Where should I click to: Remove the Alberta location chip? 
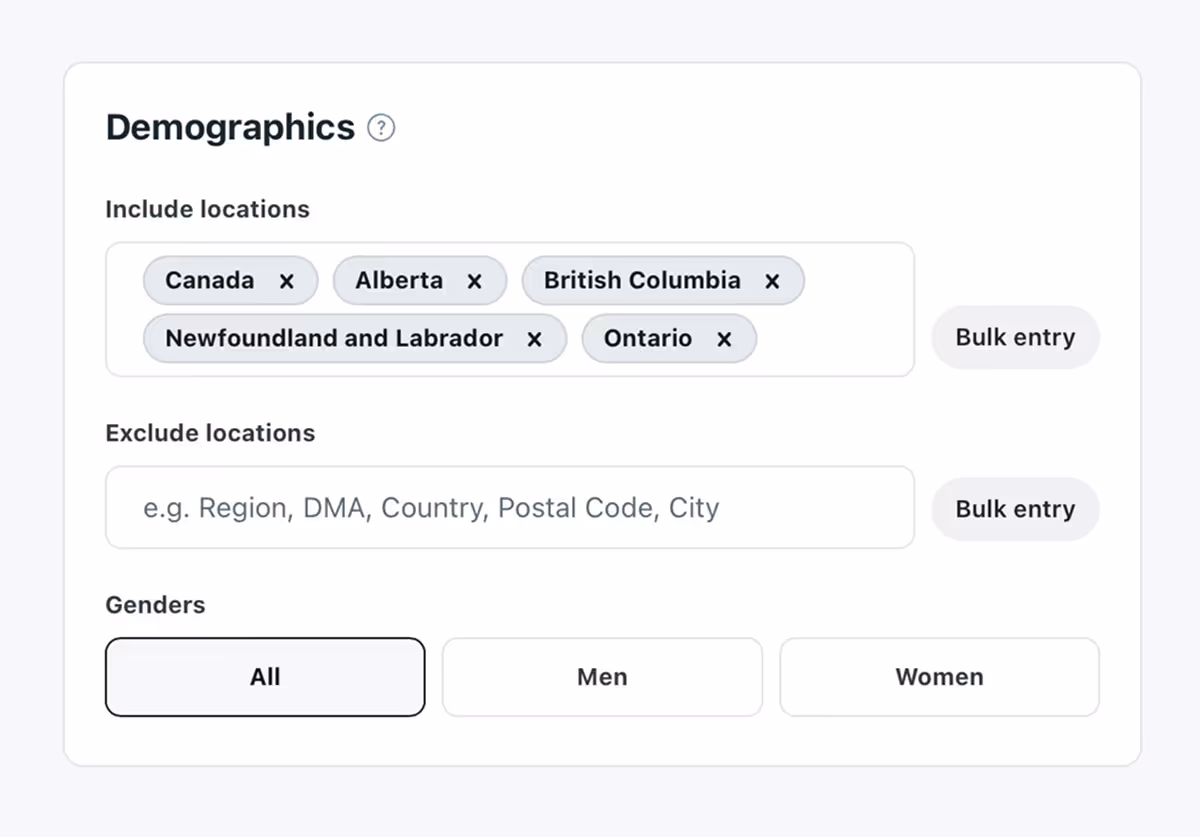click(474, 281)
